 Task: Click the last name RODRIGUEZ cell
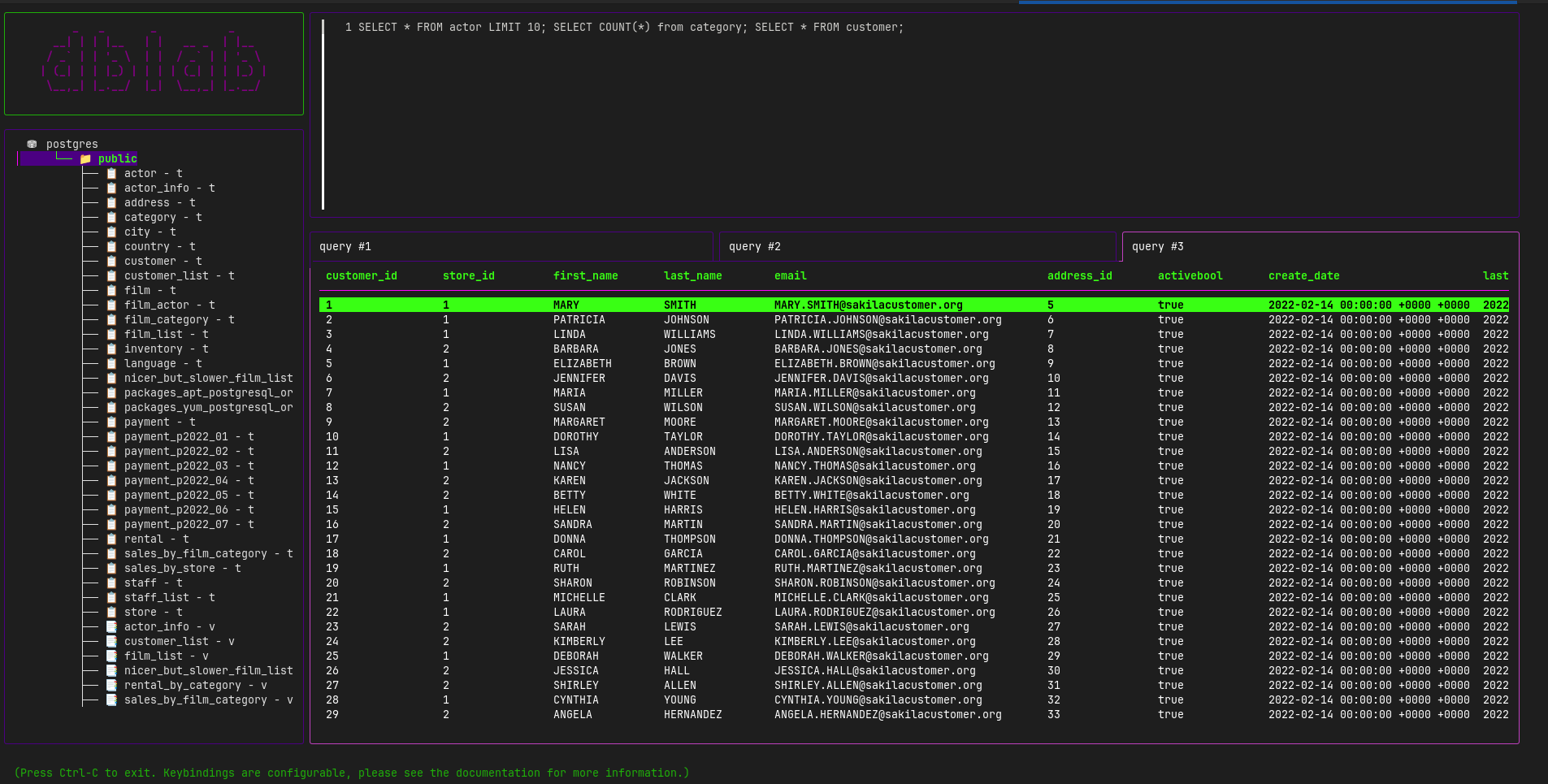(x=693, y=612)
